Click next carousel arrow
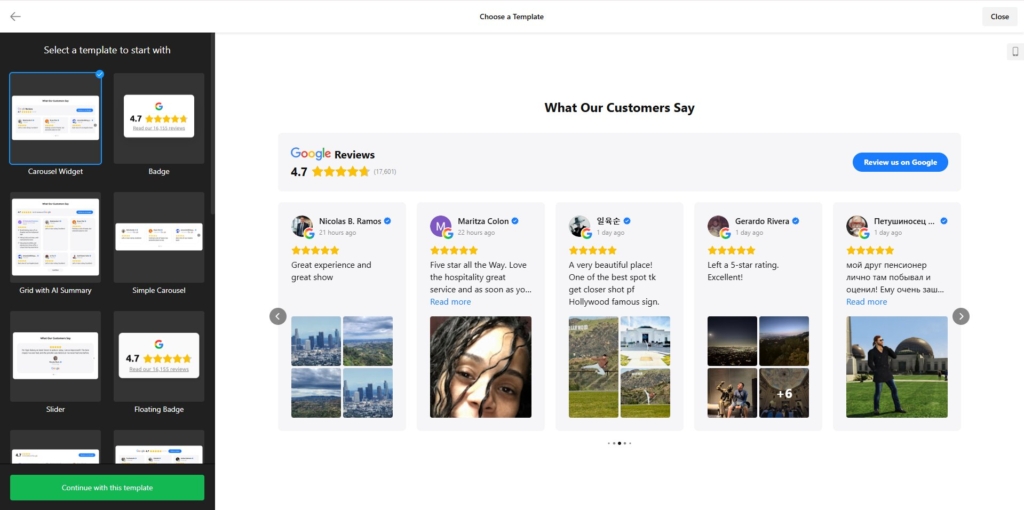This screenshot has width=1024, height=510. coord(961,316)
